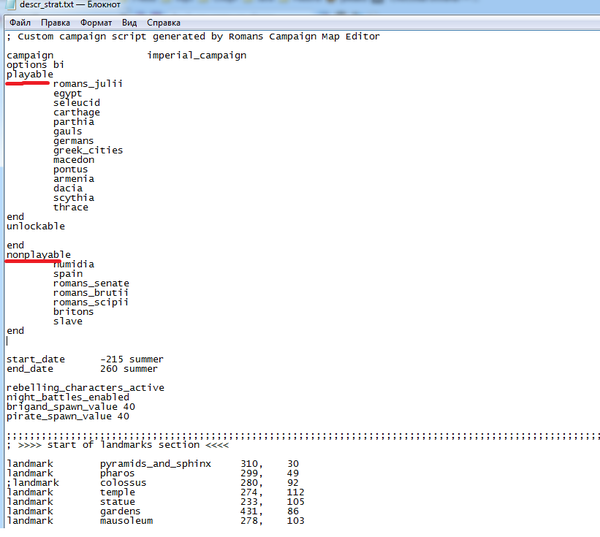The height and width of the screenshot is (537, 600).
Task: Click the 'mausoleum' landmark name
Action: tap(126, 521)
